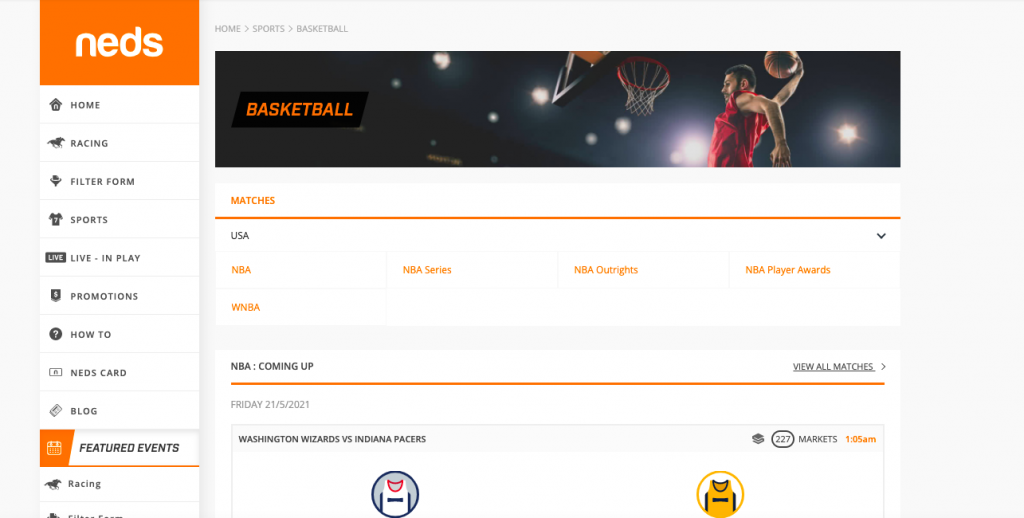Click the 227 markets count badge
The width and height of the screenshot is (1024, 518).
[782, 439]
